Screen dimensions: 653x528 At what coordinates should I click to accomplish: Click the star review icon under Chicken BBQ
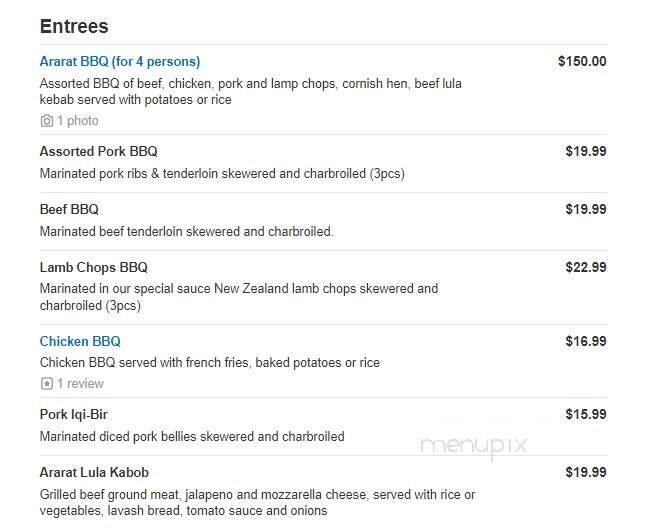click(x=46, y=384)
